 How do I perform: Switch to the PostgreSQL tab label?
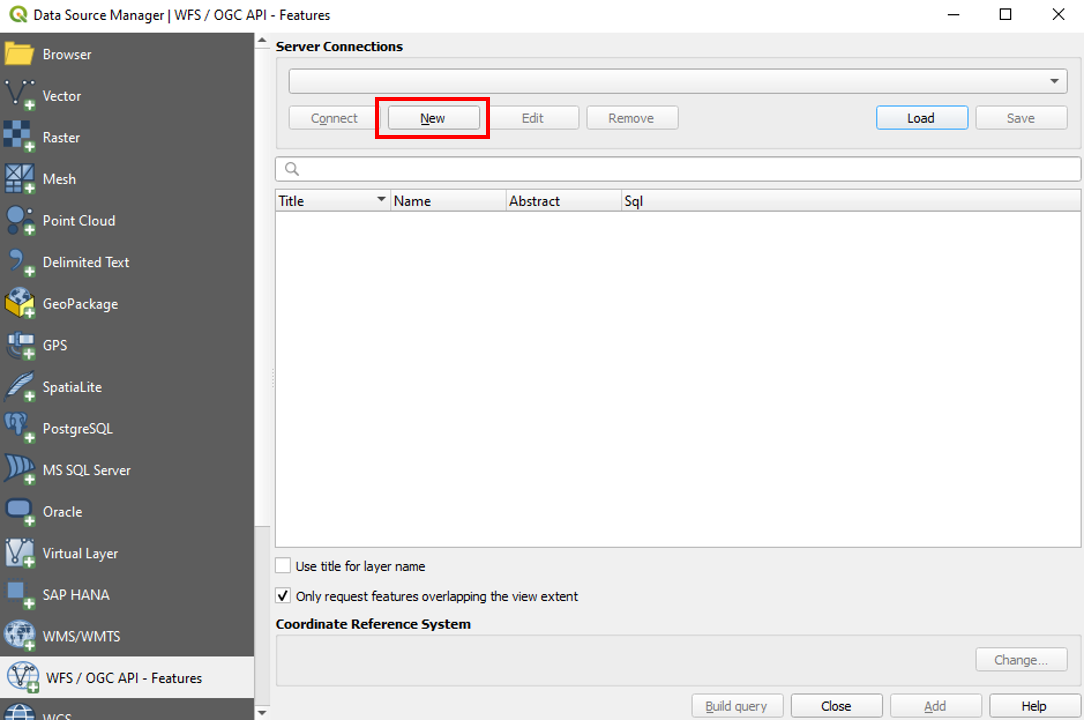coord(78,429)
